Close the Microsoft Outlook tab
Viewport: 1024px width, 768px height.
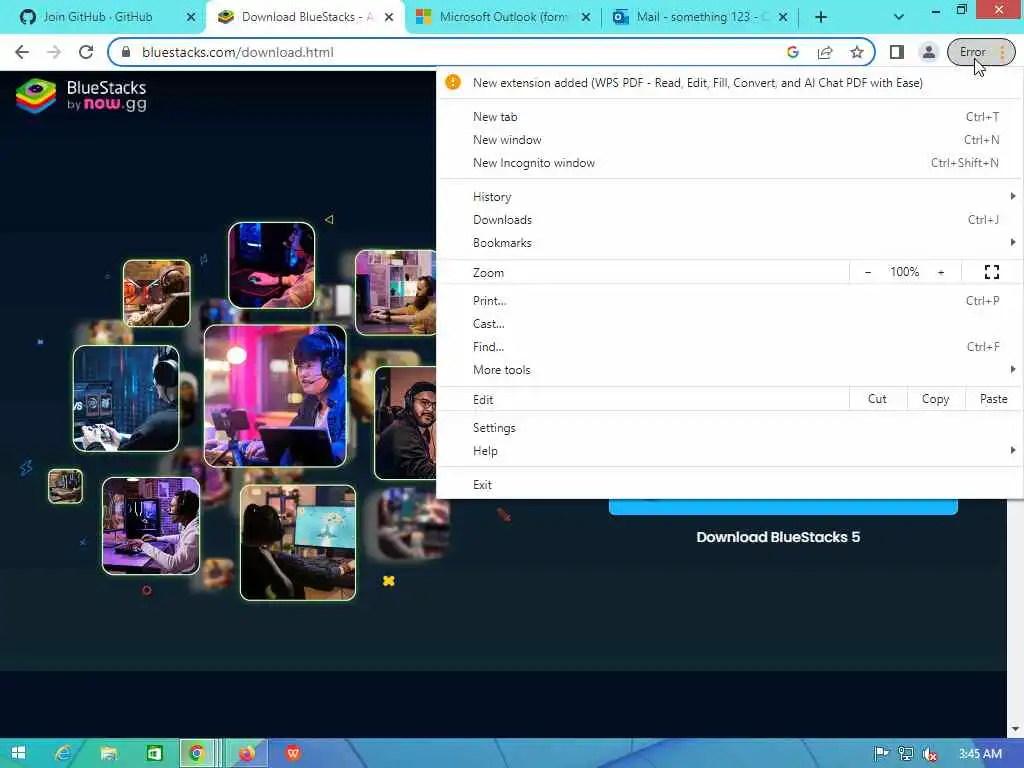click(x=586, y=17)
